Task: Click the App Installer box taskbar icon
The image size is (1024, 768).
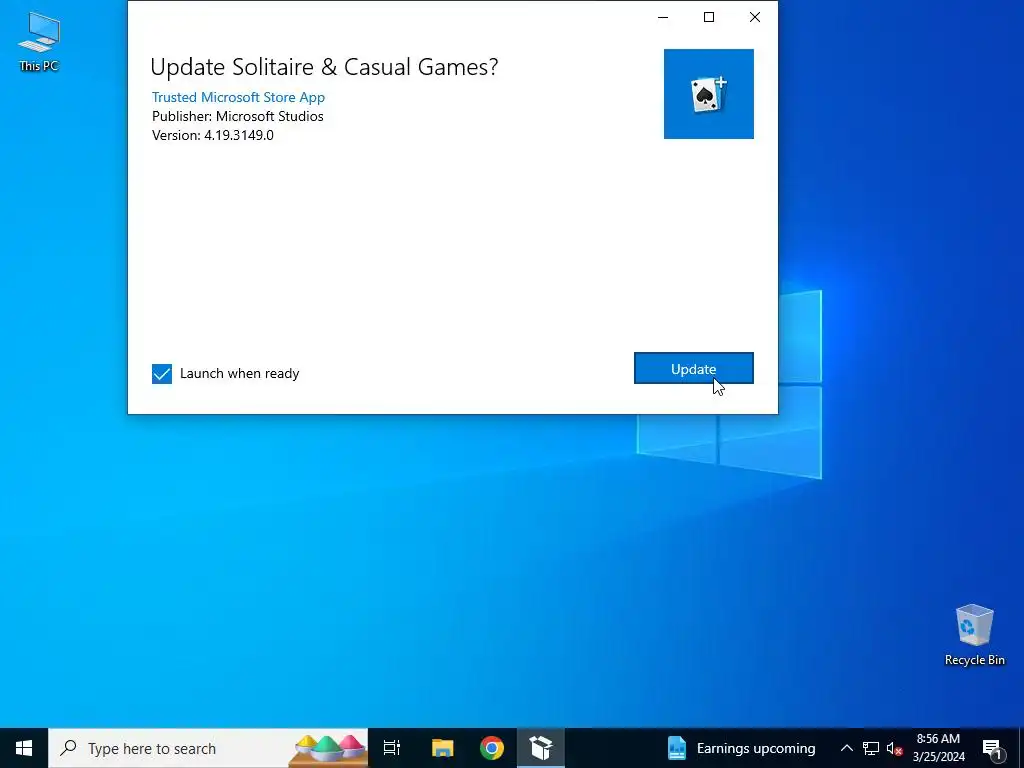Action: click(x=541, y=748)
